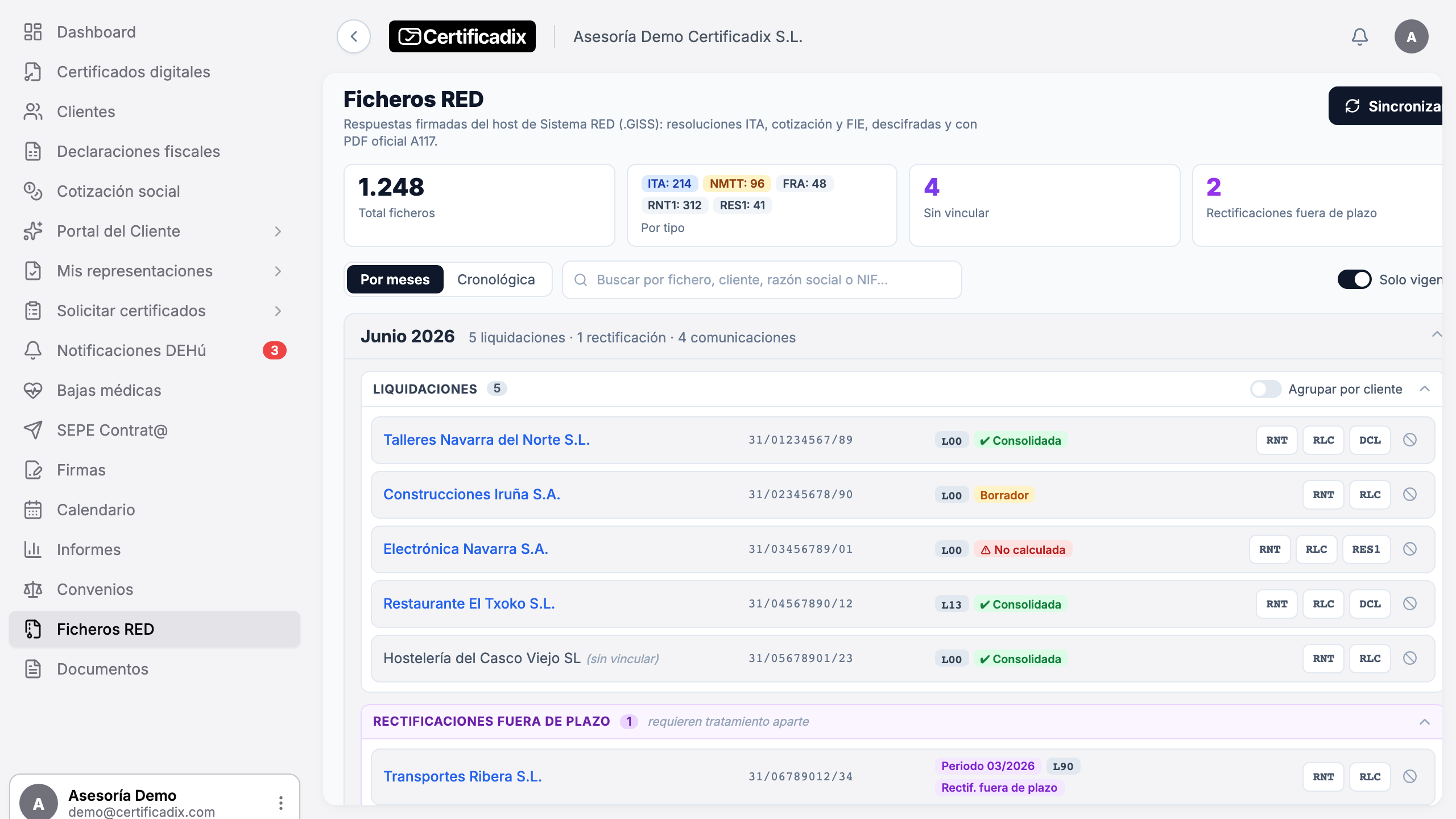This screenshot has width=1456, height=819.
Task: Click the anular icon on Construcciones Iruña row
Action: coord(1409,494)
